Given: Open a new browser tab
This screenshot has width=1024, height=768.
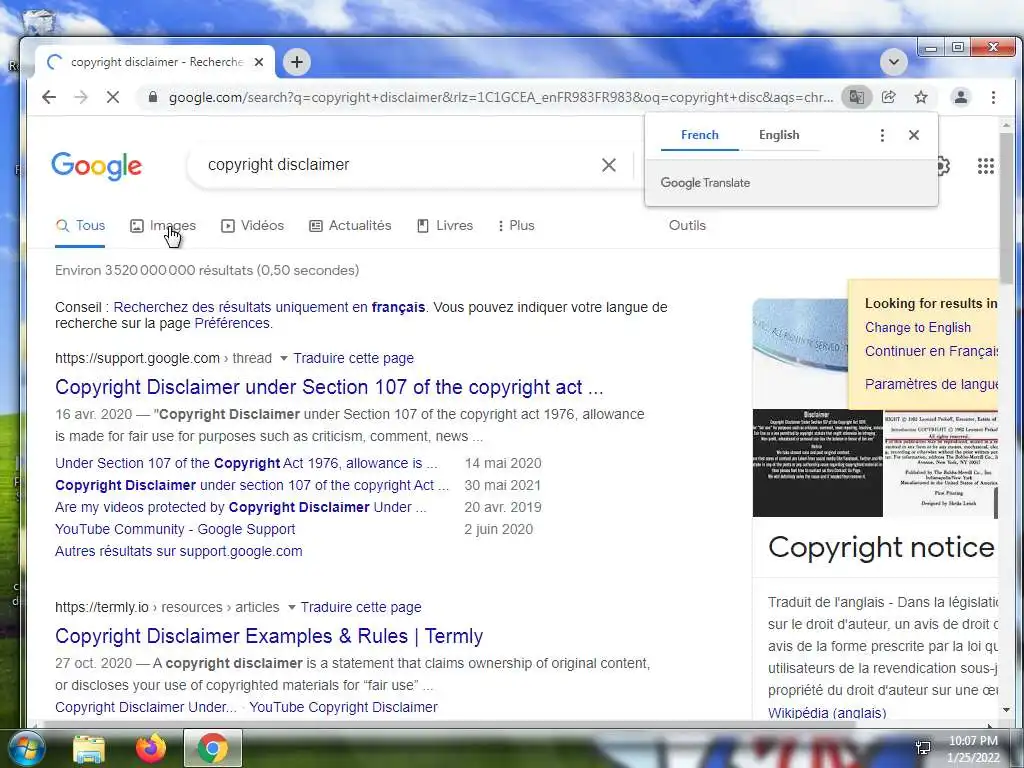Looking at the screenshot, I should (x=297, y=62).
